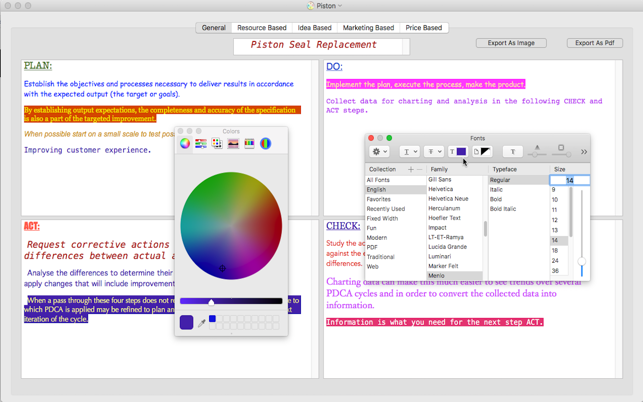Switch to the Resource Based tab

pos(262,27)
